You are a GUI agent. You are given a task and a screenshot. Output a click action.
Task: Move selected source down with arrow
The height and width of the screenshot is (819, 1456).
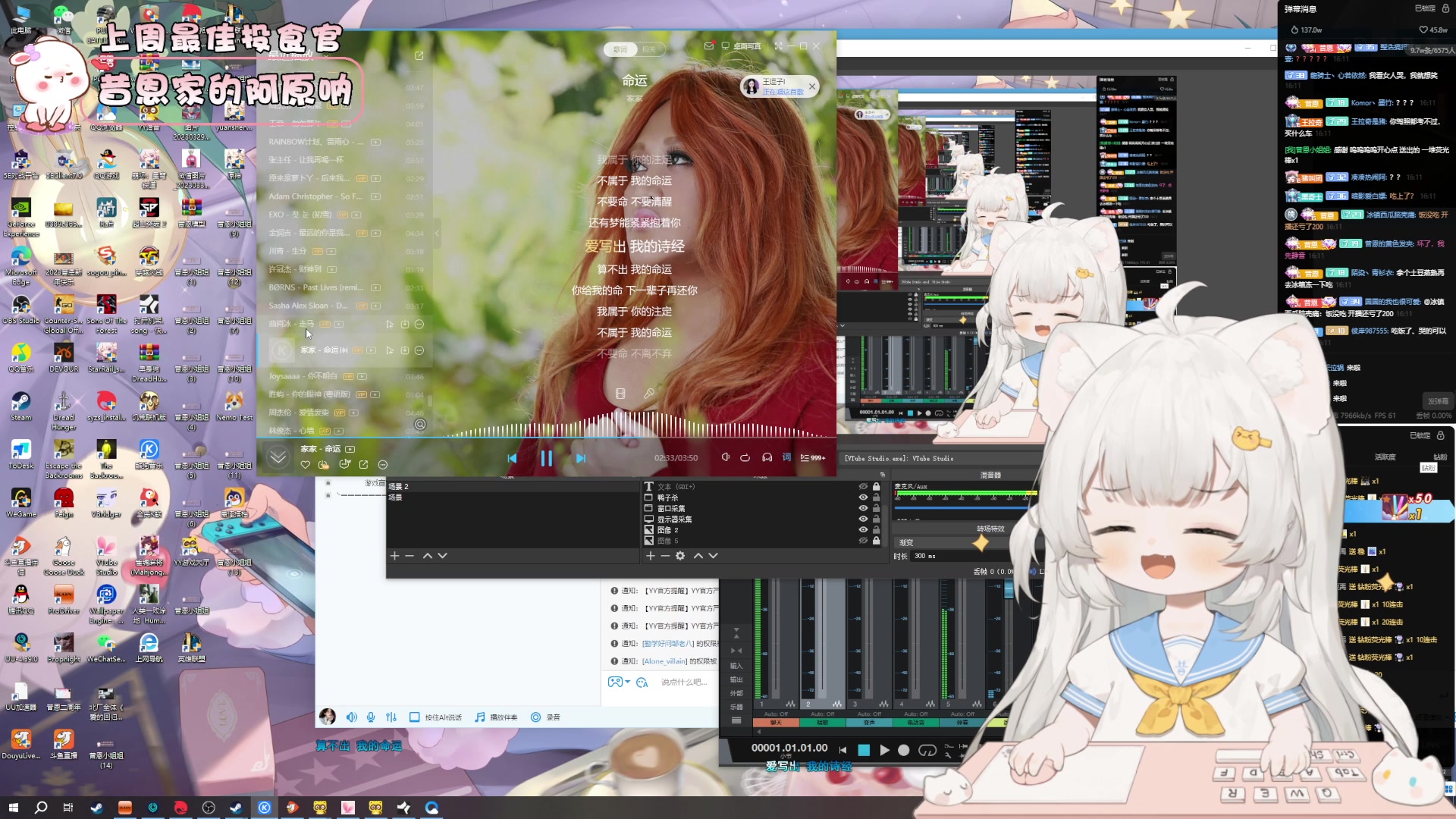point(713,556)
